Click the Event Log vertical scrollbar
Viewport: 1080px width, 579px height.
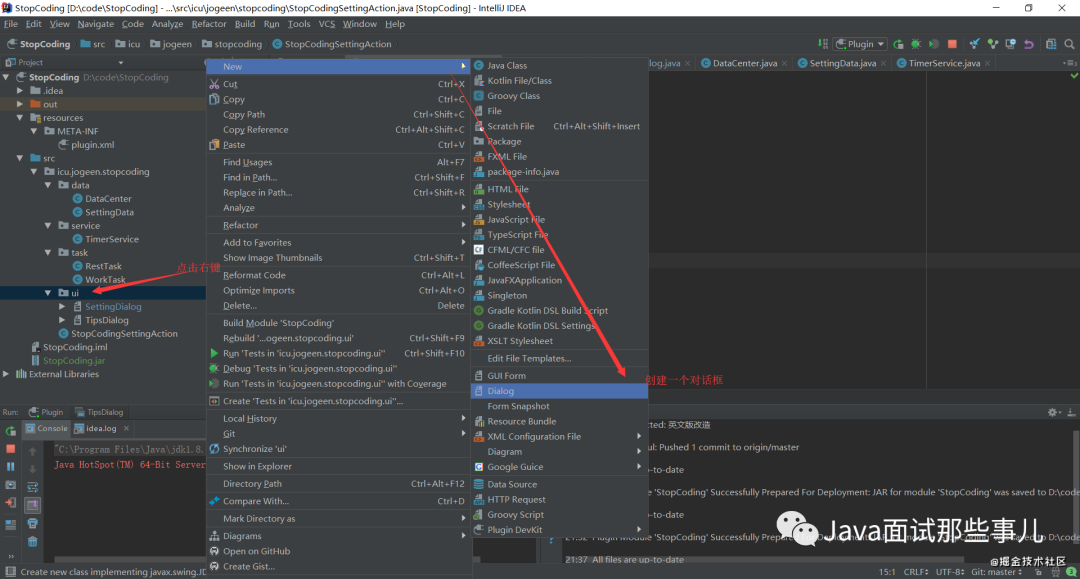(x=1075, y=485)
